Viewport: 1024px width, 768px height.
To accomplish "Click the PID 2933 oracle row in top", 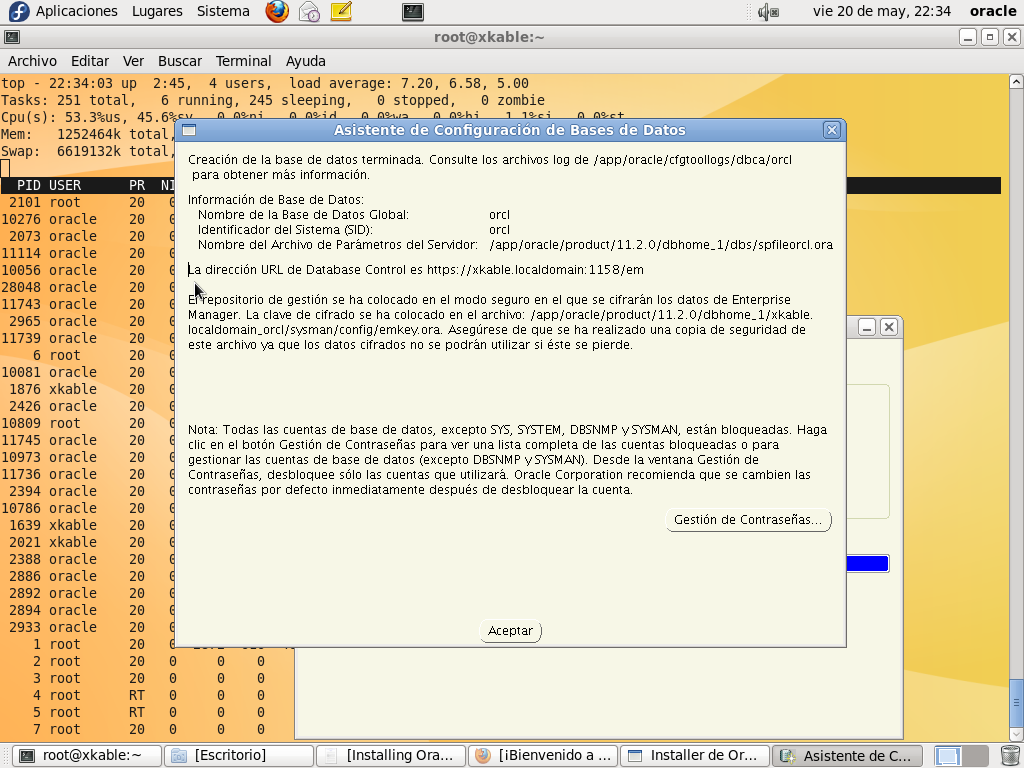I will [88, 627].
